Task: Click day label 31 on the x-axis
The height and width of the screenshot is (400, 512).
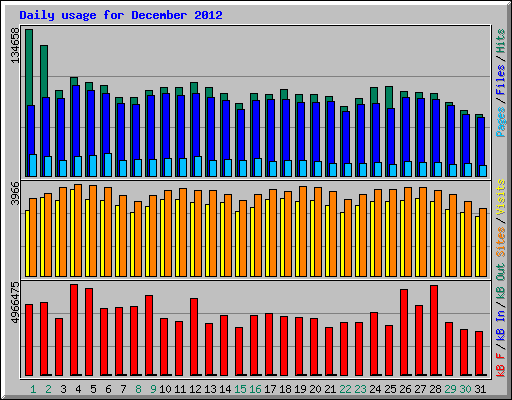Action: point(480,389)
